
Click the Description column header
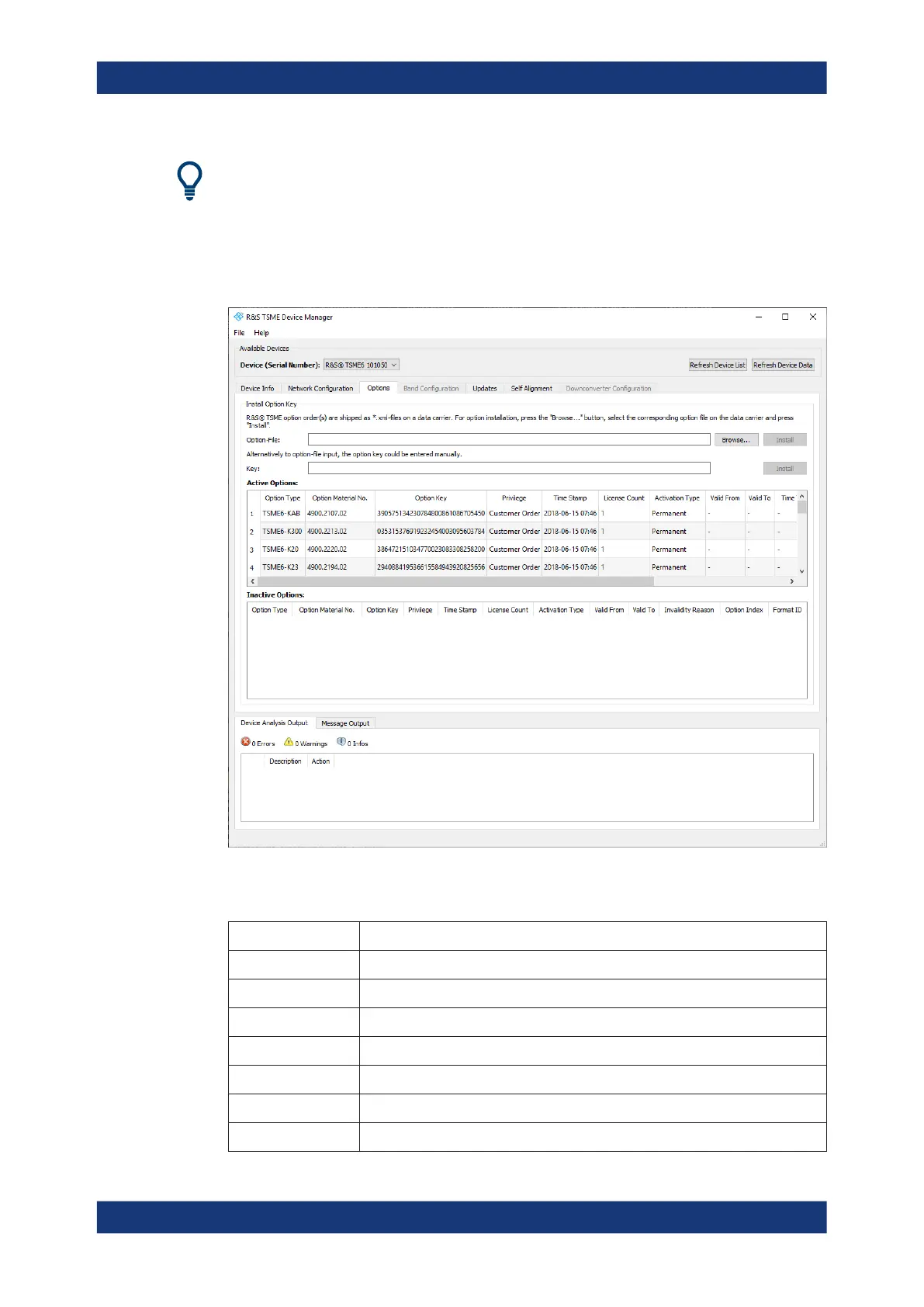[285, 761]
